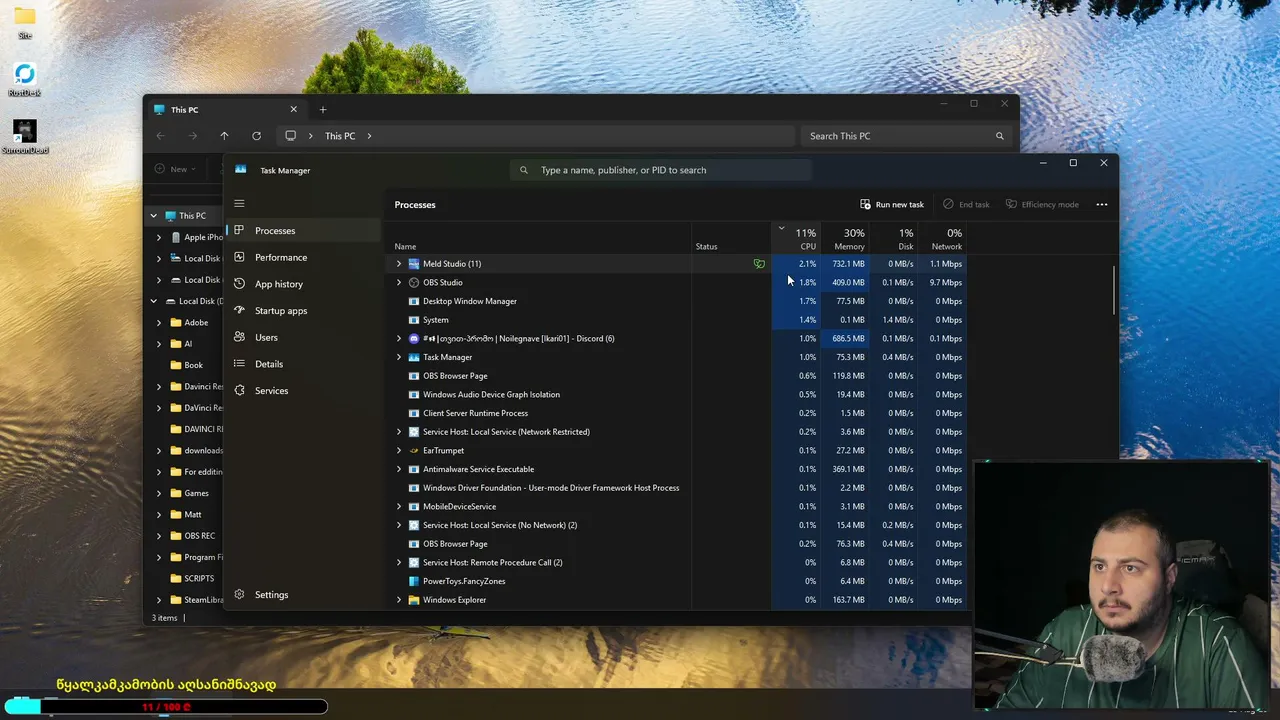Expand Service Host: Local Service (Network Restricted)
1280x720 pixels.
point(399,432)
